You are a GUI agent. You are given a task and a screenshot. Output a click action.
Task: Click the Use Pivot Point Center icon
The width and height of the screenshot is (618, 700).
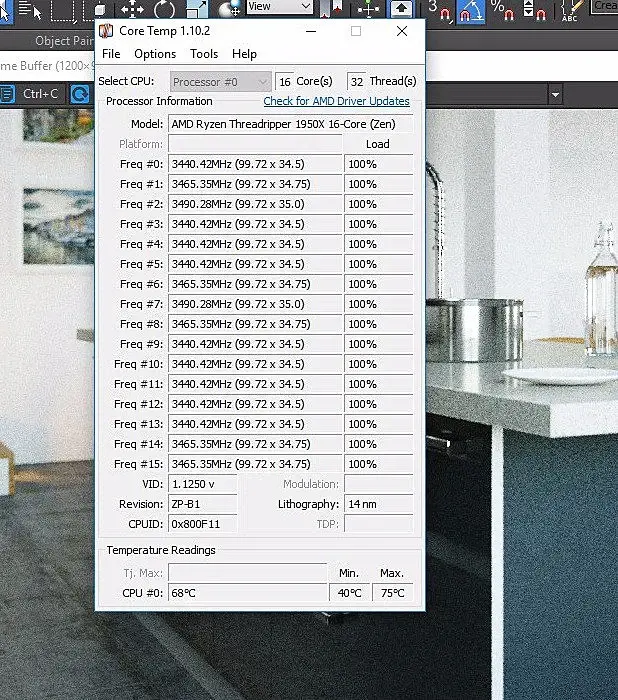pos(331,9)
